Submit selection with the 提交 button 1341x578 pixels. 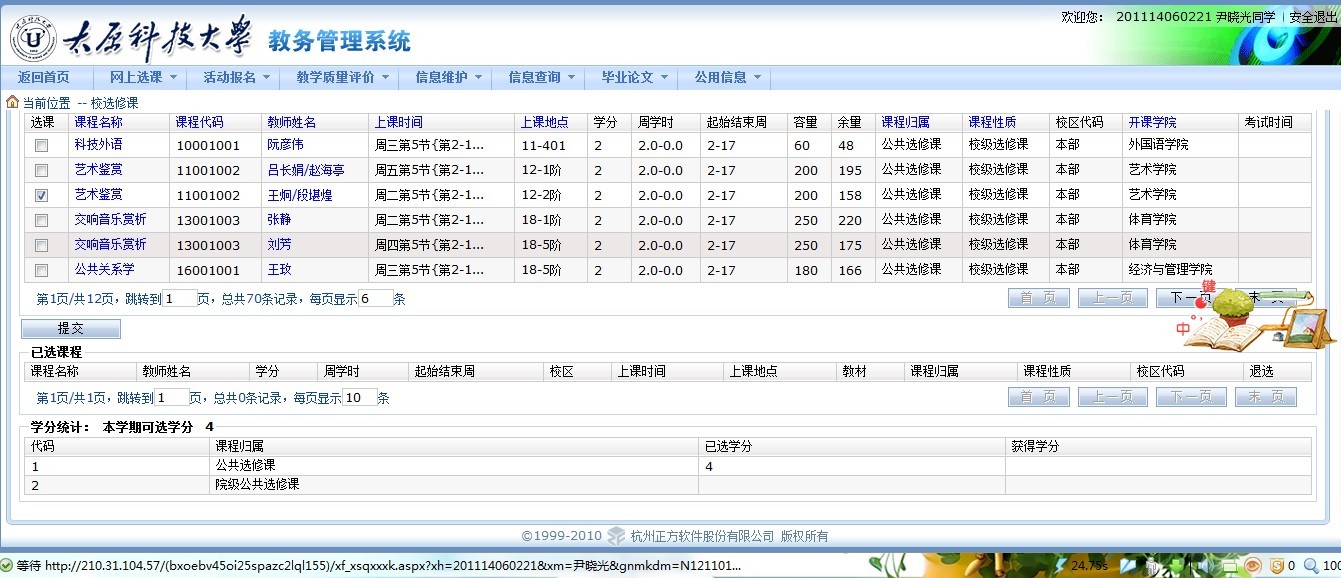(71, 329)
